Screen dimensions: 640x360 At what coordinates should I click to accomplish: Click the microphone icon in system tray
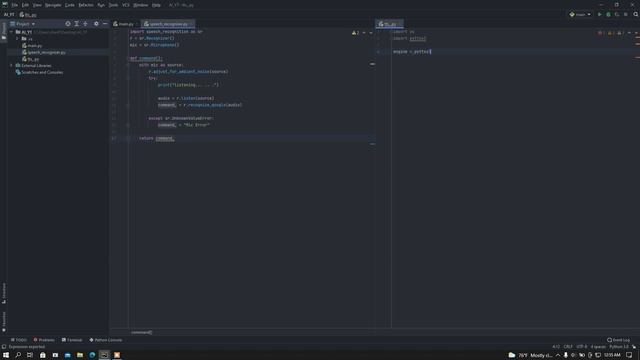click(565, 355)
